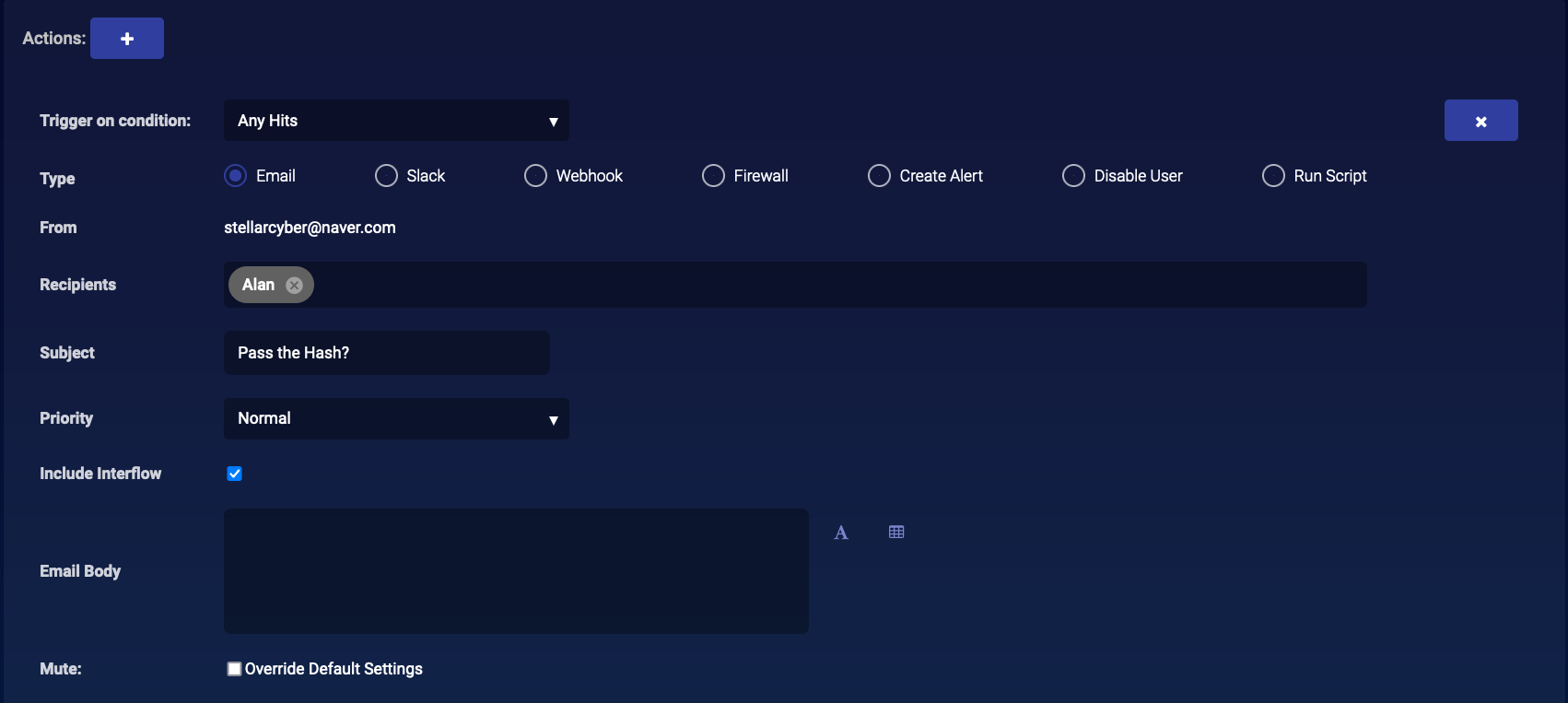1568x703 pixels.
Task: Remove Alan from recipients
Action: coord(294,286)
